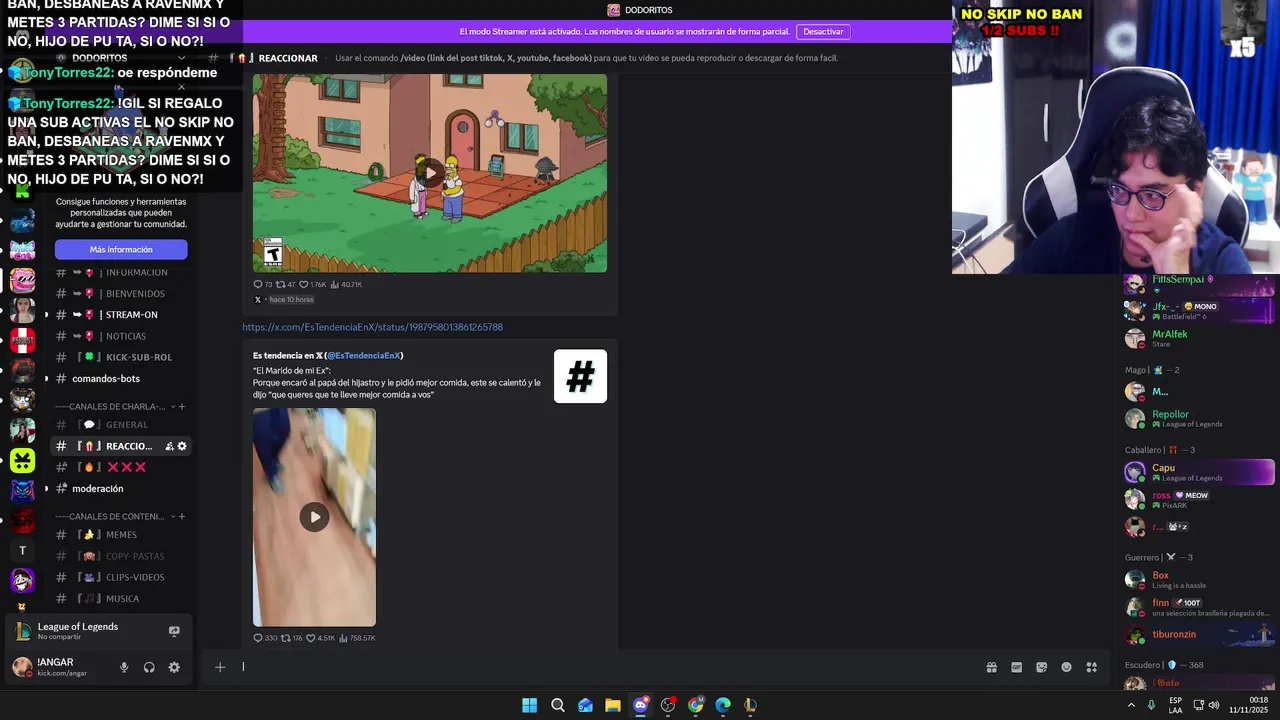
Task: Open the moderación forum channel
Action: click(x=121, y=489)
